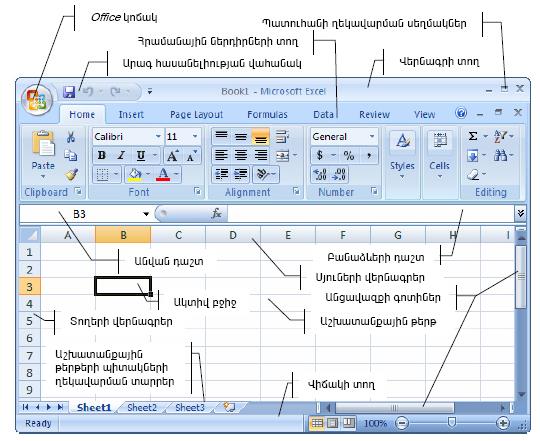Redo the last action
The width and height of the screenshot is (540, 441).
(x=115, y=92)
